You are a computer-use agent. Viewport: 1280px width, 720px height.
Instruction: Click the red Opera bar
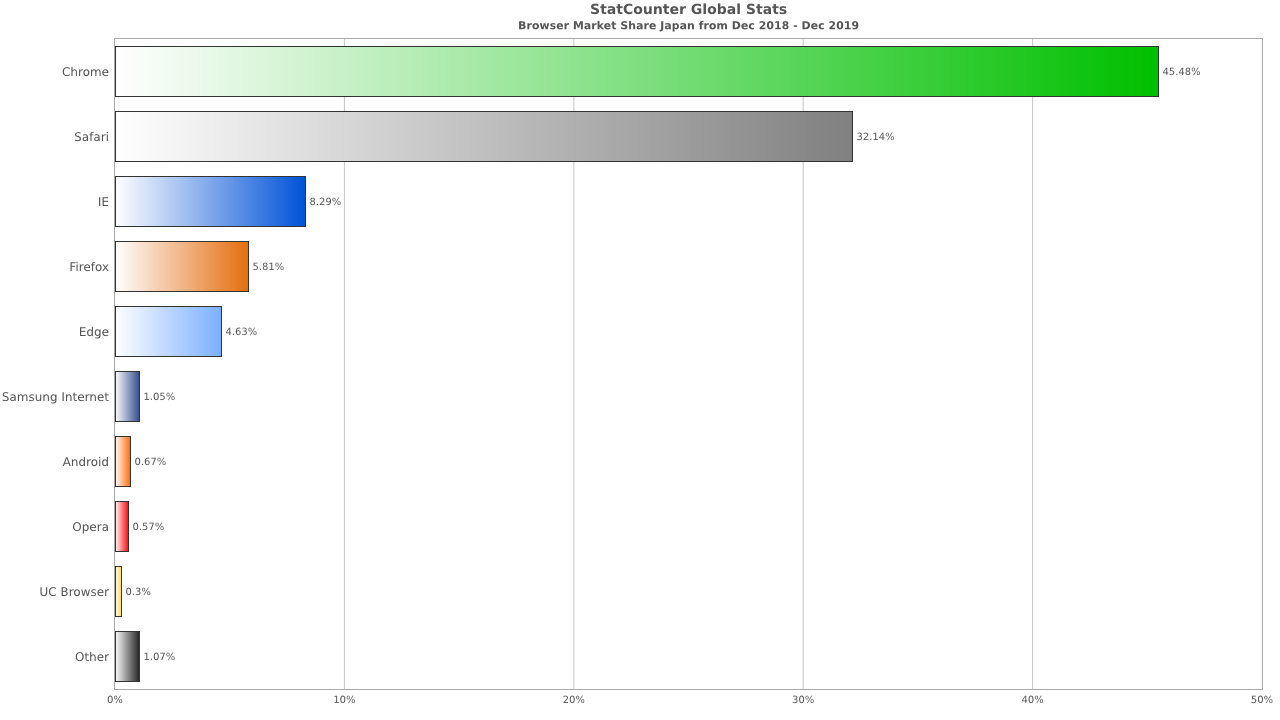122,526
